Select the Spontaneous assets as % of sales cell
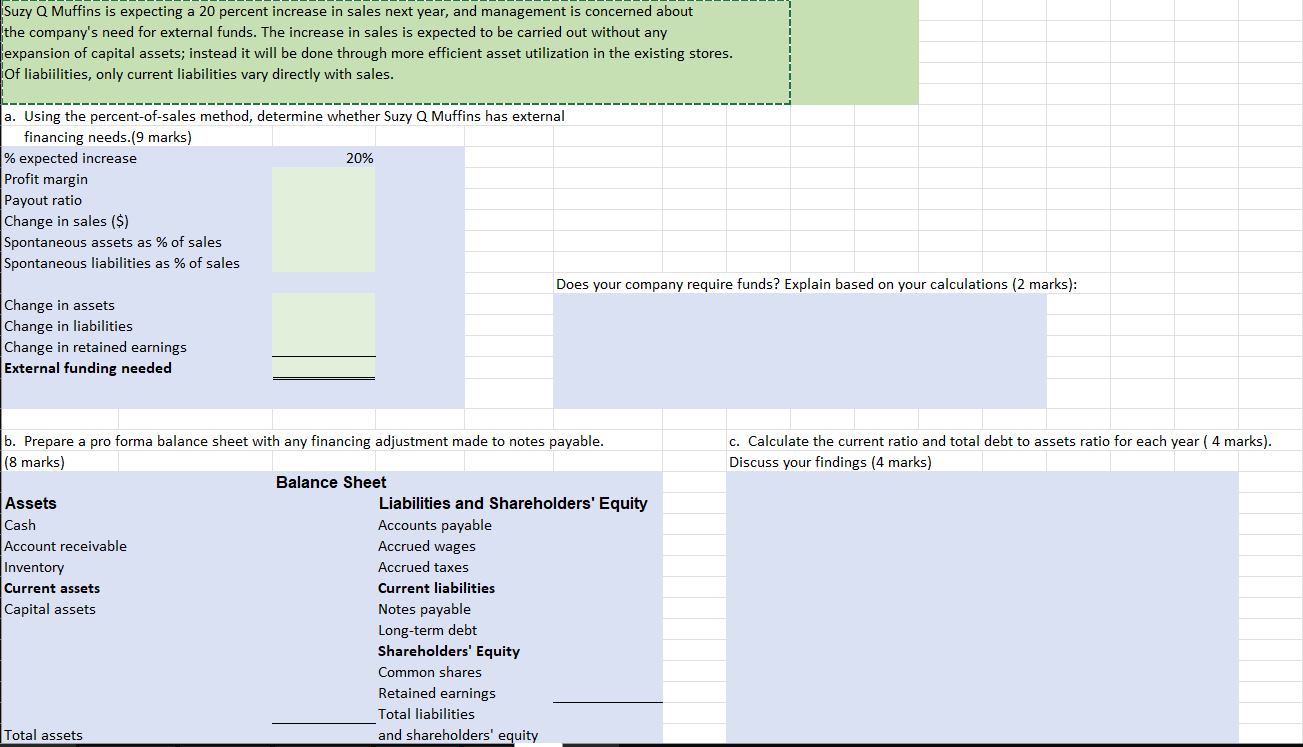The image size is (1303, 747). point(323,242)
